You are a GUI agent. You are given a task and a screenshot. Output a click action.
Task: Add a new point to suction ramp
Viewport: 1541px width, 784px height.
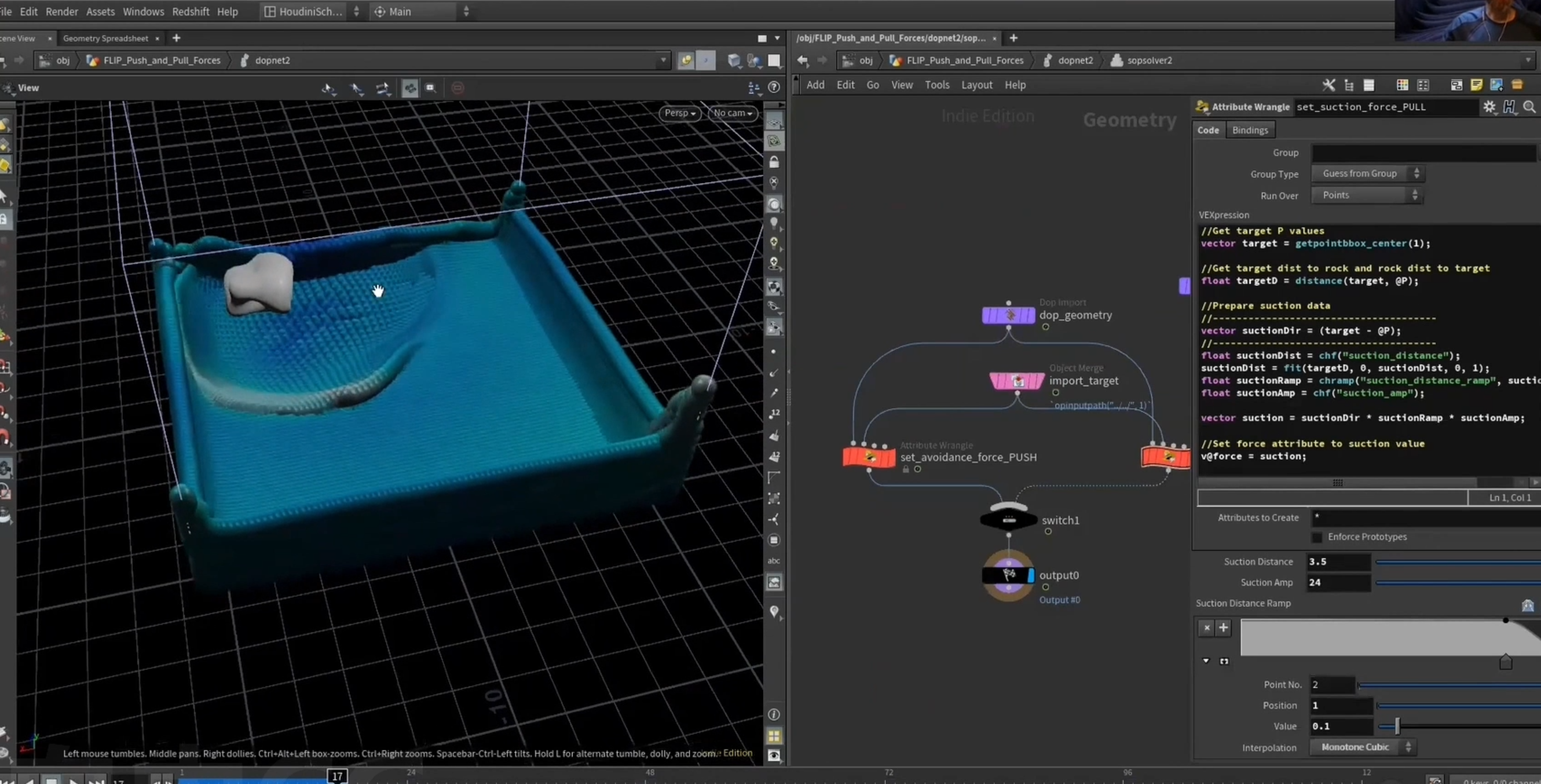click(x=1224, y=627)
